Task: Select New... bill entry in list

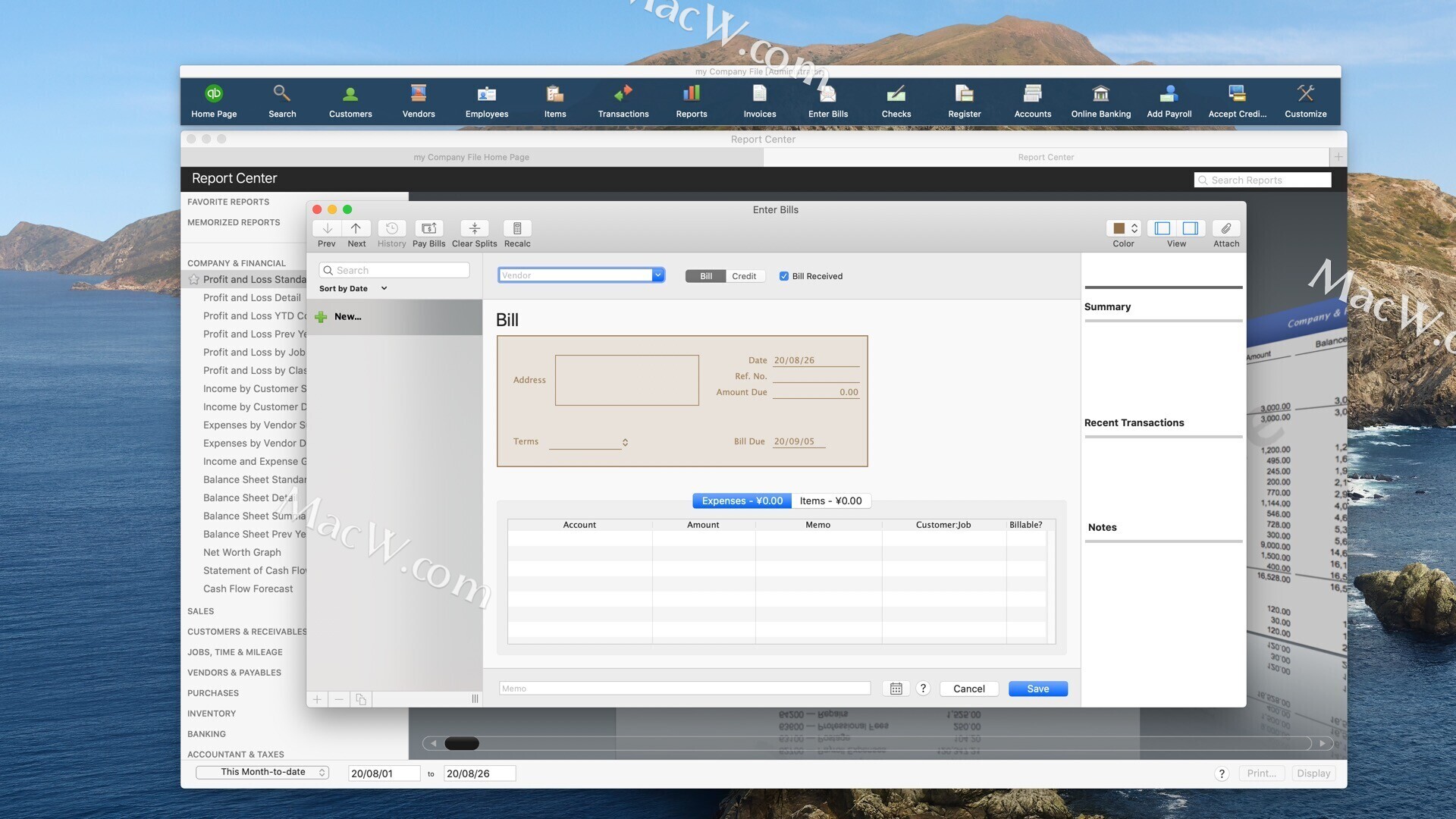Action: pyautogui.click(x=394, y=317)
